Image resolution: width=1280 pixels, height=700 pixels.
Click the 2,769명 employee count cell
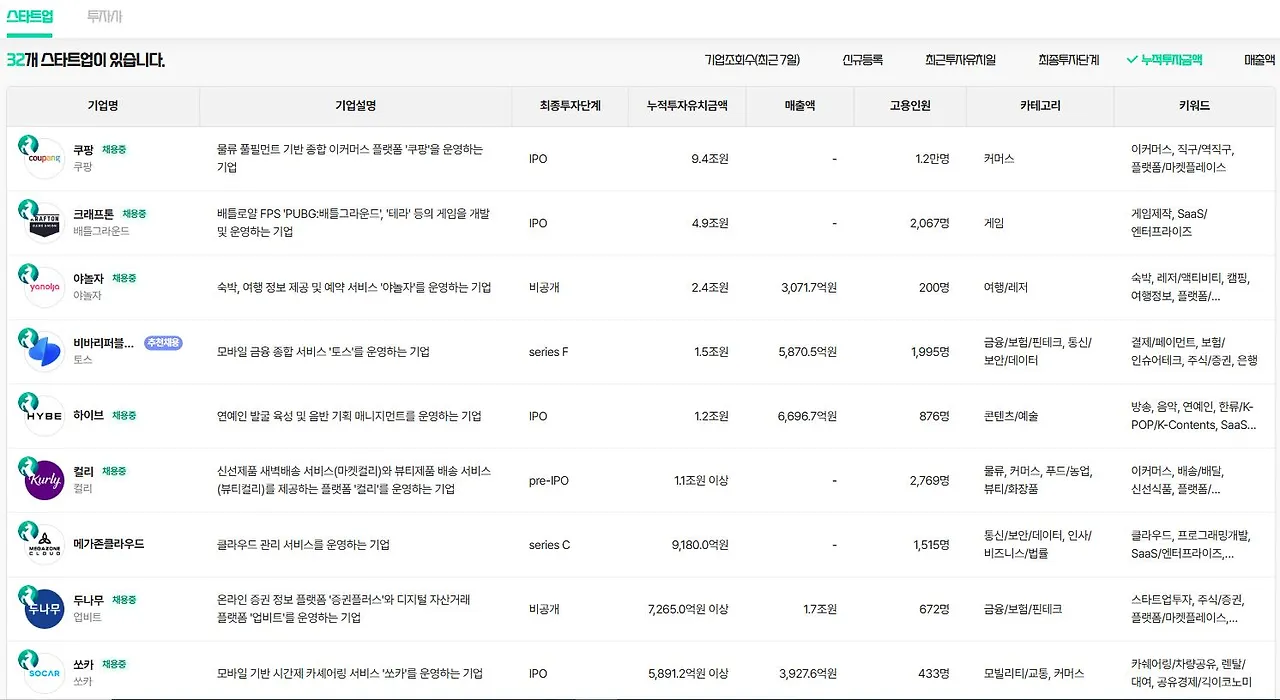point(930,481)
